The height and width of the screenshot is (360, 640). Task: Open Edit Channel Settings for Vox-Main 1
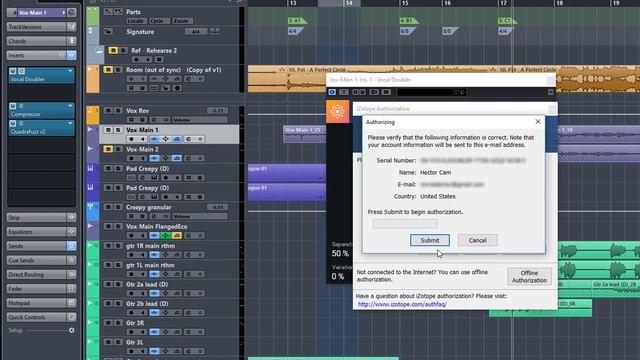coord(71,13)
